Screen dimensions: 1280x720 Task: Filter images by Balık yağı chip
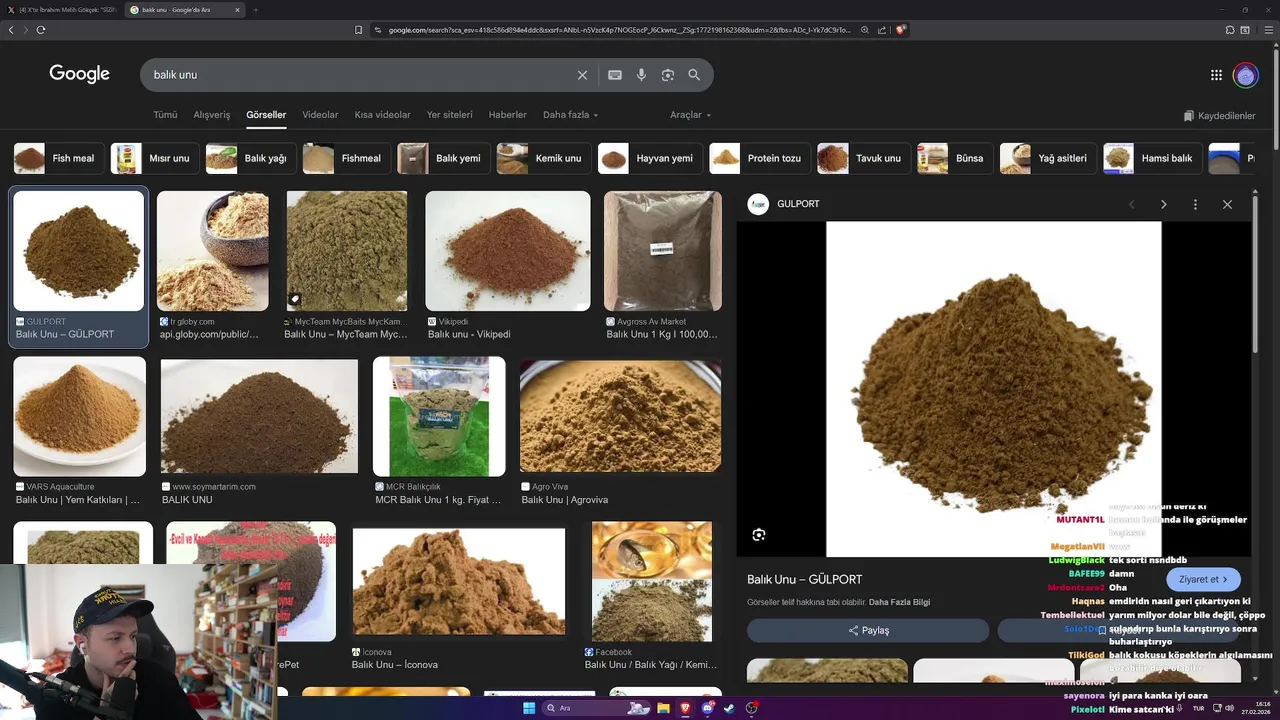tap(250, 158)
